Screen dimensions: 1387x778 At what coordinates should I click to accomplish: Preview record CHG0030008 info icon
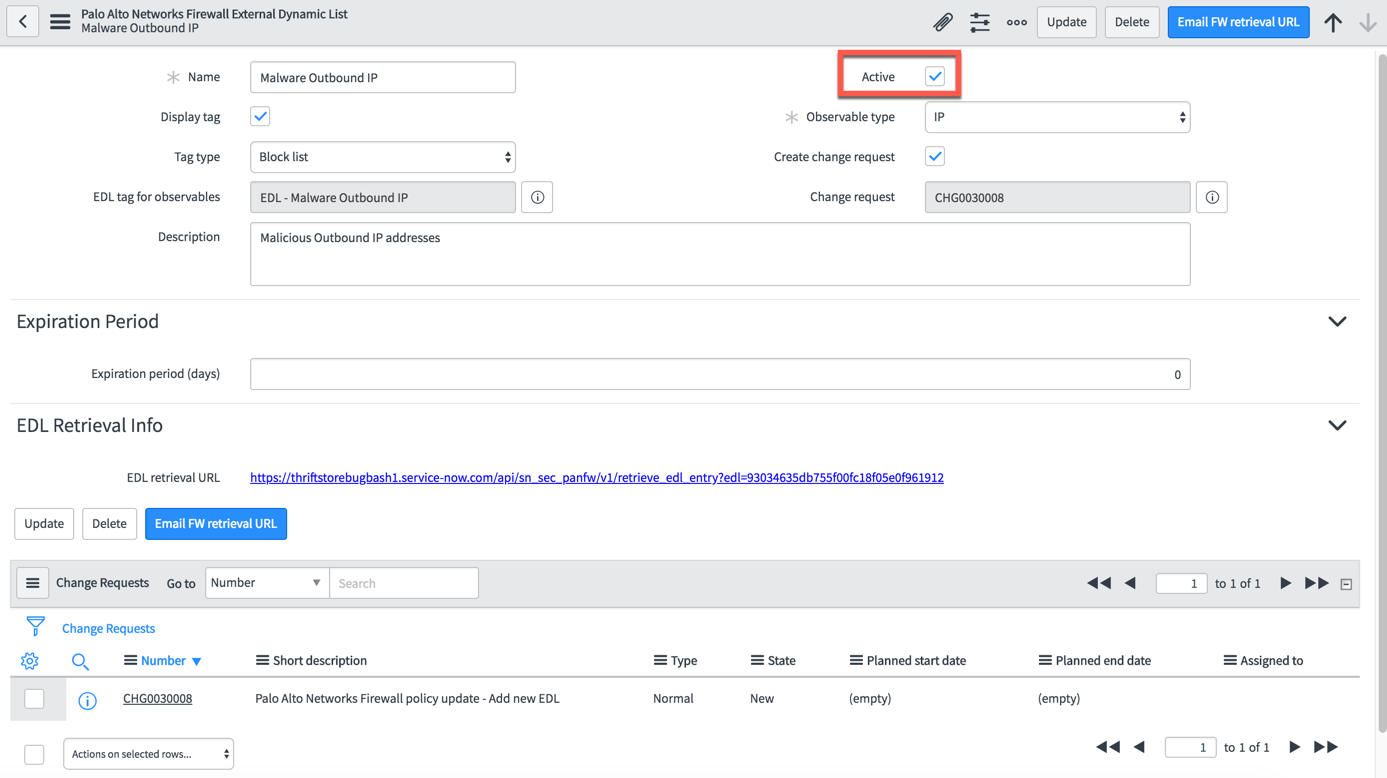click(88, 700)
